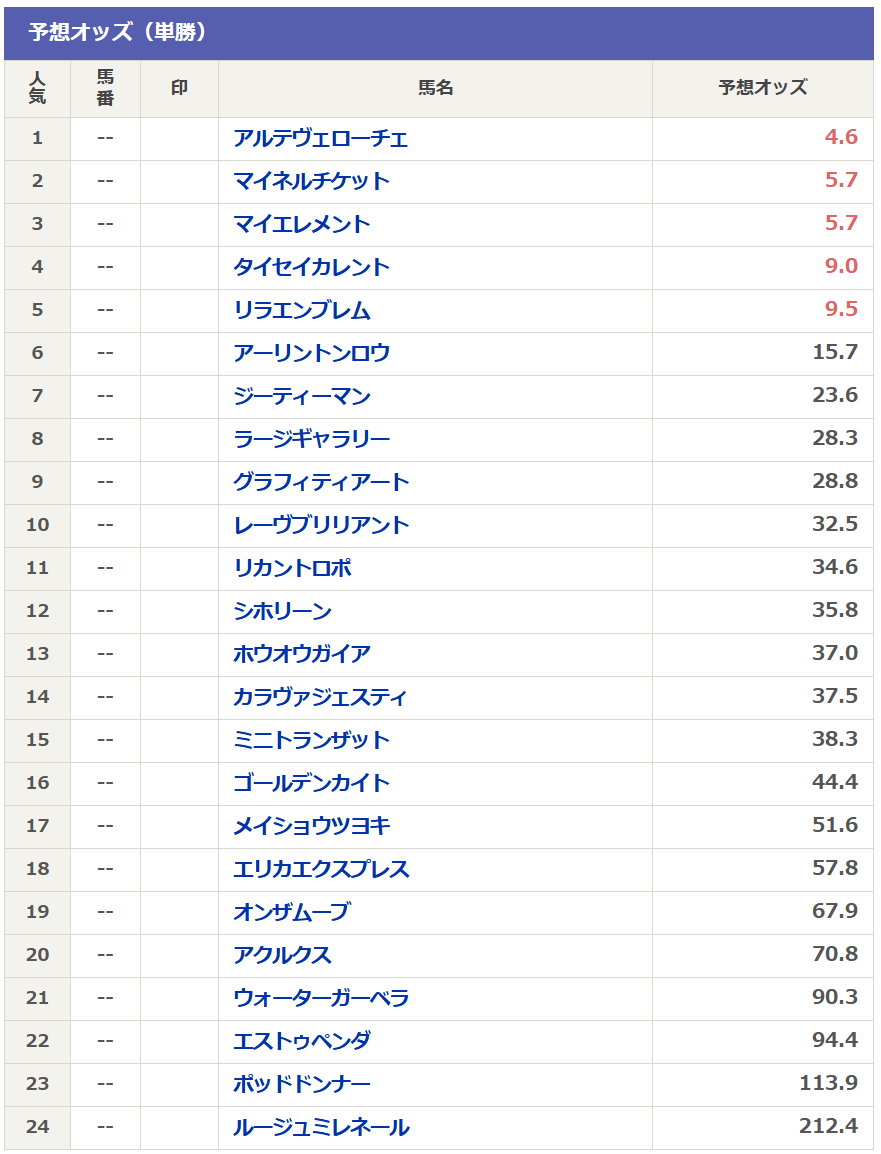Click the 馬名 column header
This screenshot has width=881, height=1154.
coord(436,88)
